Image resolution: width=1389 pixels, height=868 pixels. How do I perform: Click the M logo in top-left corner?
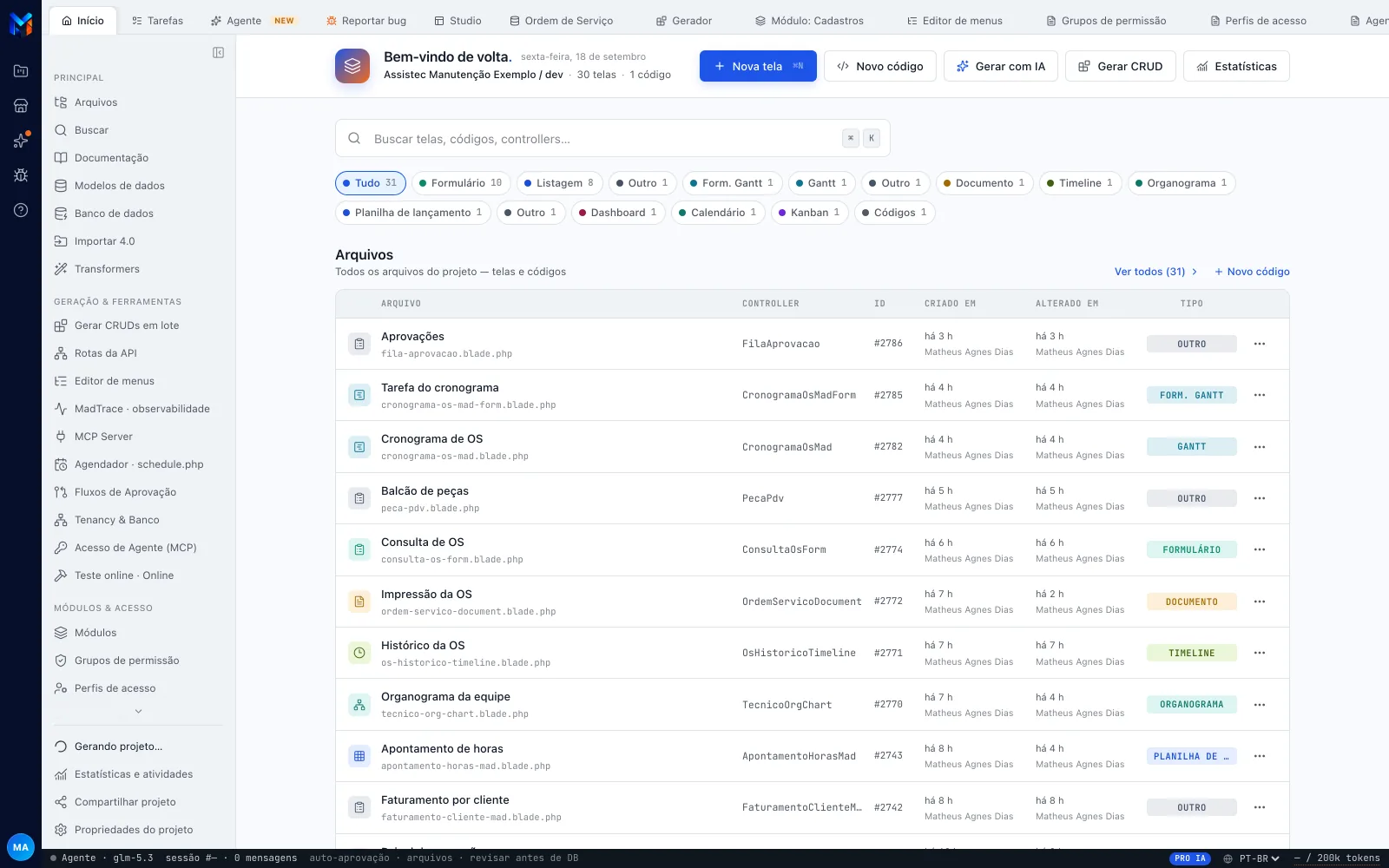point(21,23)
